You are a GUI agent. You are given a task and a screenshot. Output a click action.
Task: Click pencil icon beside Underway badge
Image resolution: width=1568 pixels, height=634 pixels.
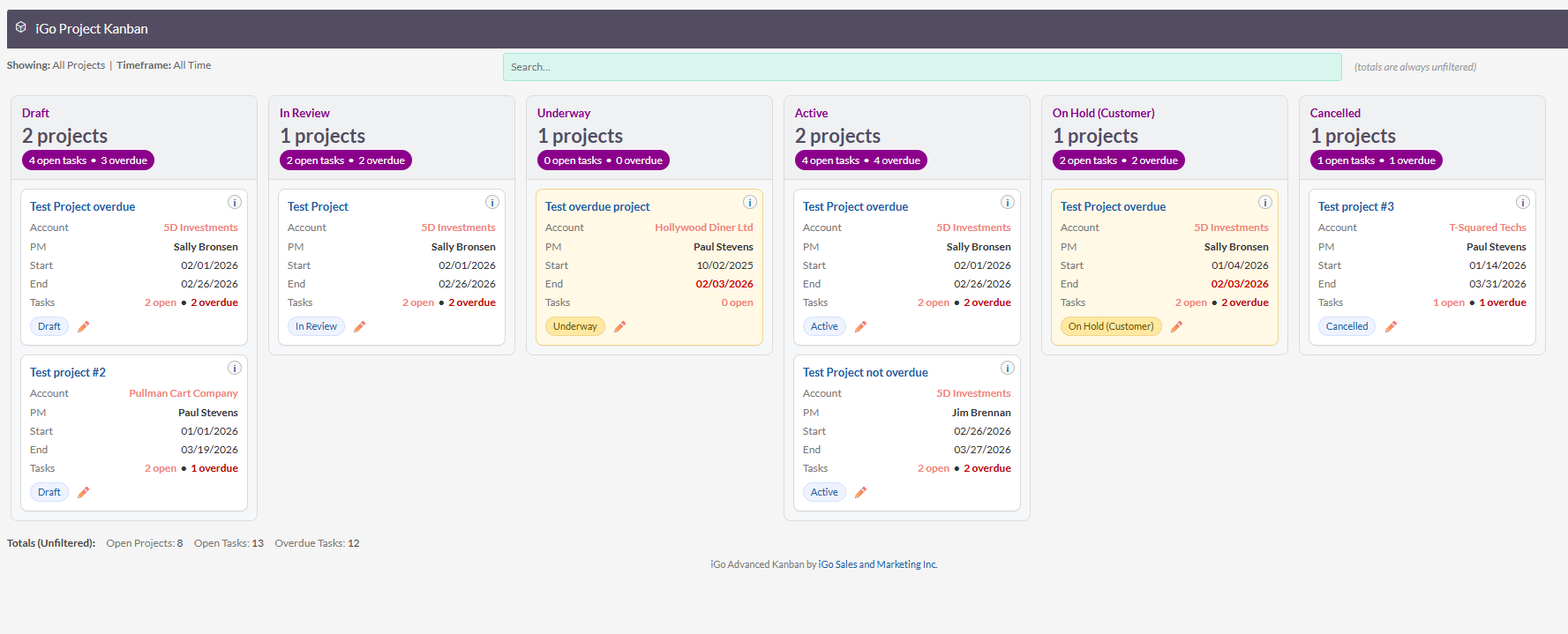pyautogui.click(x=619, y=327)
